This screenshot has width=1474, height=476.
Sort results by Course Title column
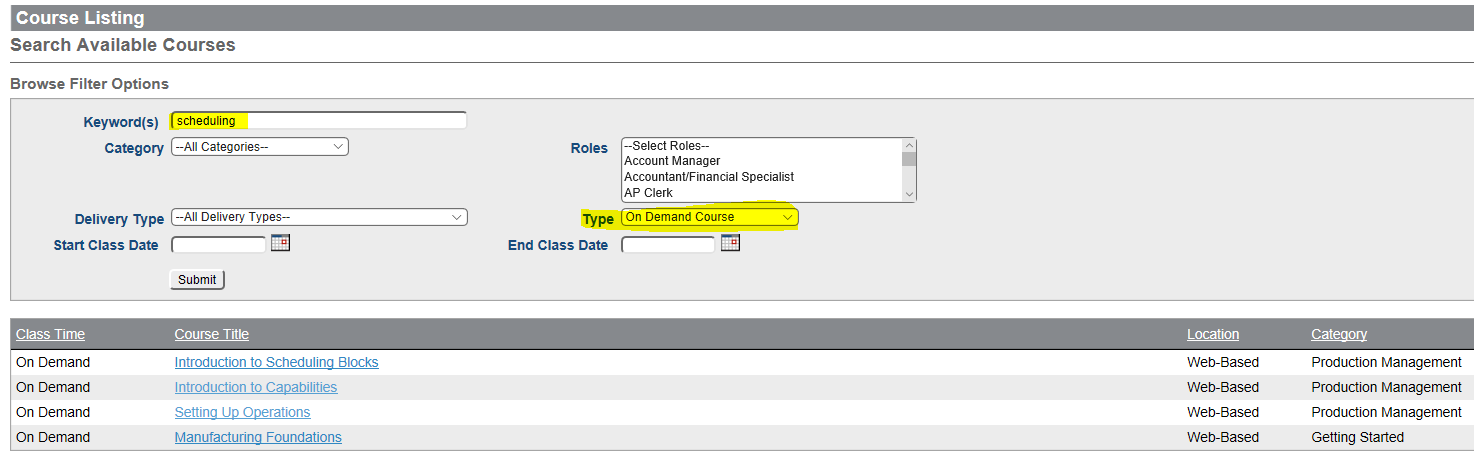coord(212,334)
